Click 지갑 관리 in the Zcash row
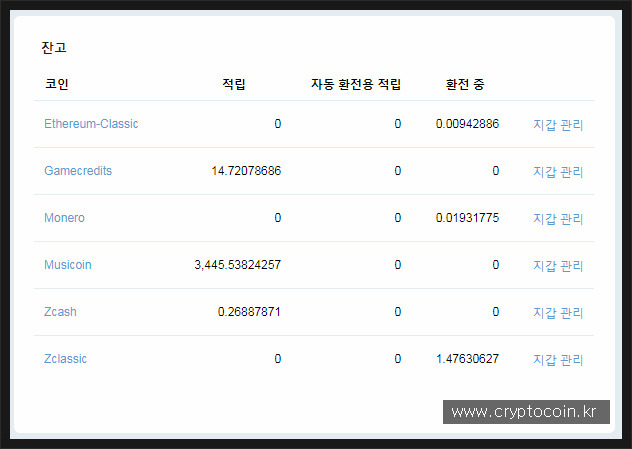632x449 pixels. click(x=558, y=313)
